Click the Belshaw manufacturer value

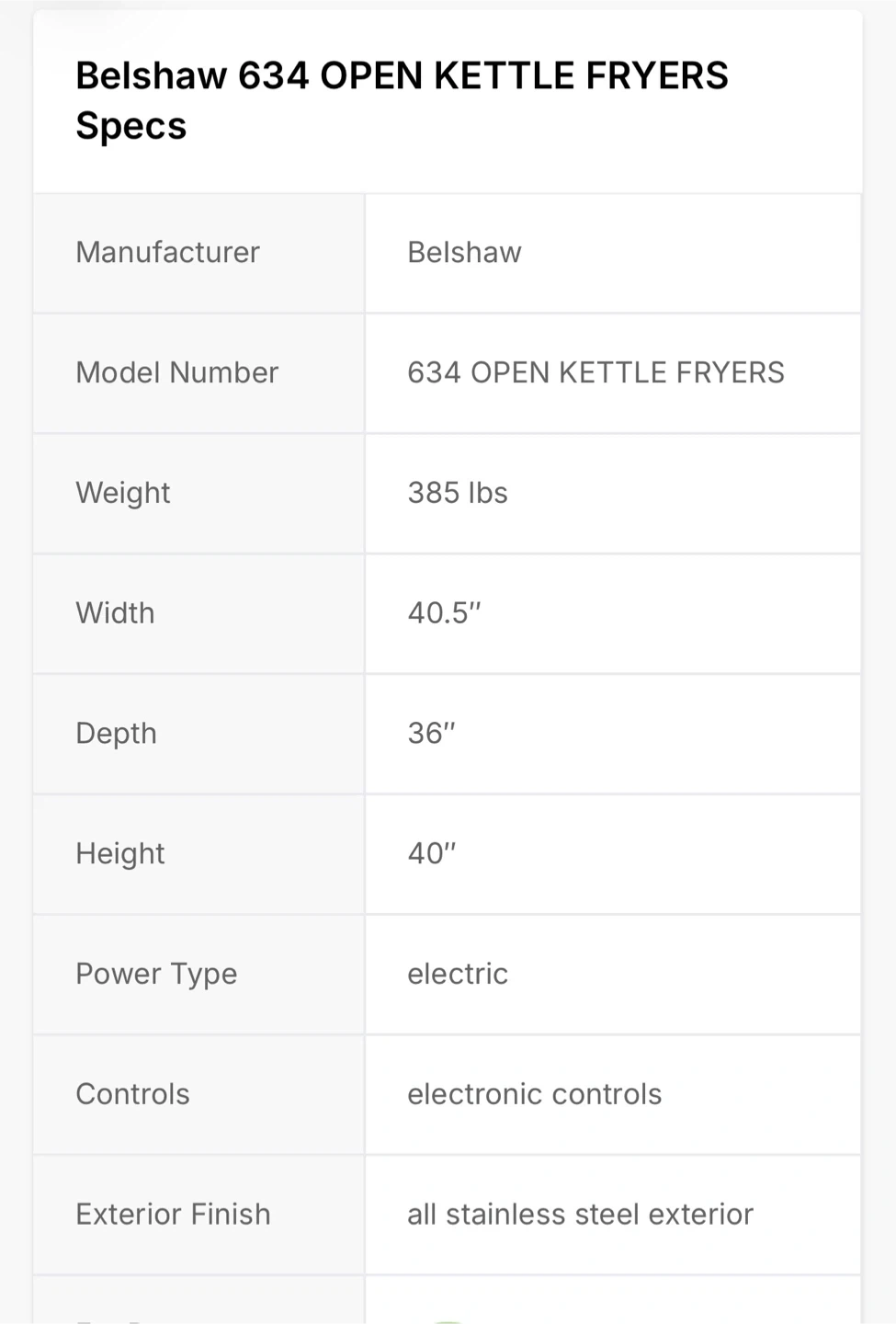tap(464, 252)
